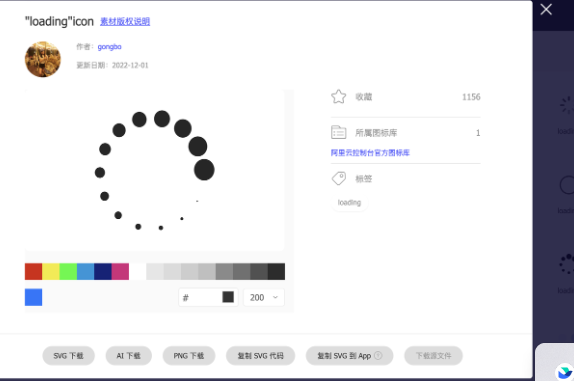Click the author avatar picture

(43, 59)
